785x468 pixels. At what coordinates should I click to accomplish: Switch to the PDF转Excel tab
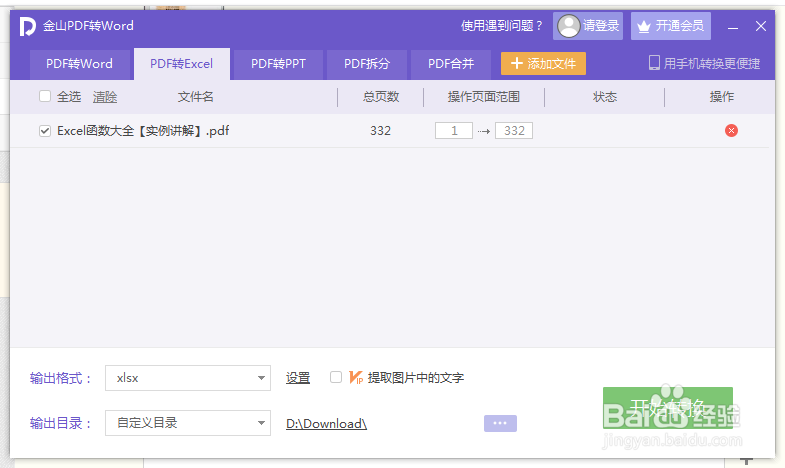click(182, 64)
